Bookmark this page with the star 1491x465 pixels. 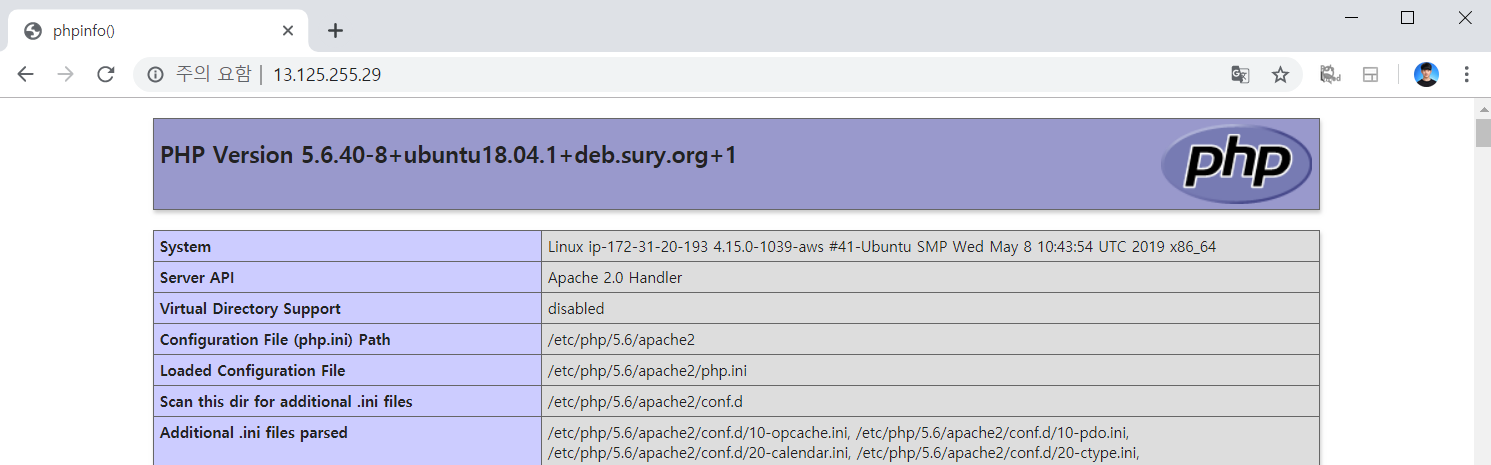[x=1280, y=75]
